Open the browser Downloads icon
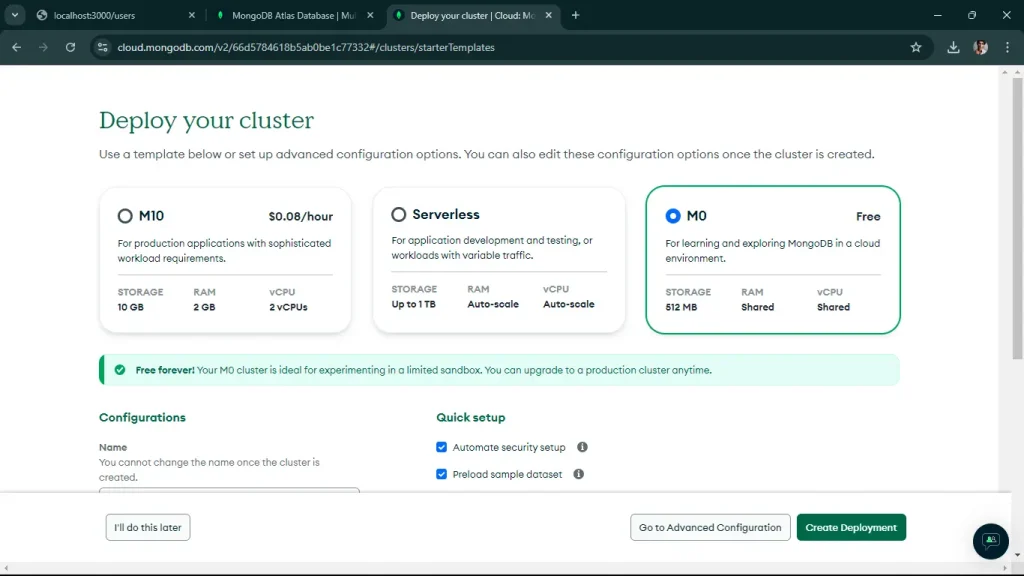This screenshot has width=1024, height=576. tap(952, 46)
